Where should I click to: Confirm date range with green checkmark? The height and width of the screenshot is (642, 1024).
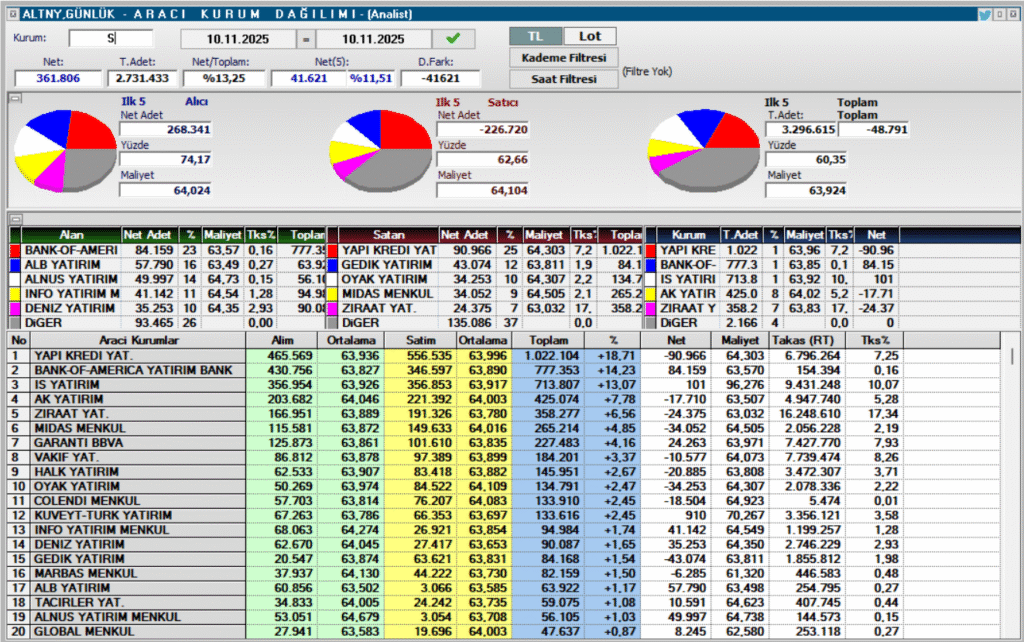coord(453,39)
